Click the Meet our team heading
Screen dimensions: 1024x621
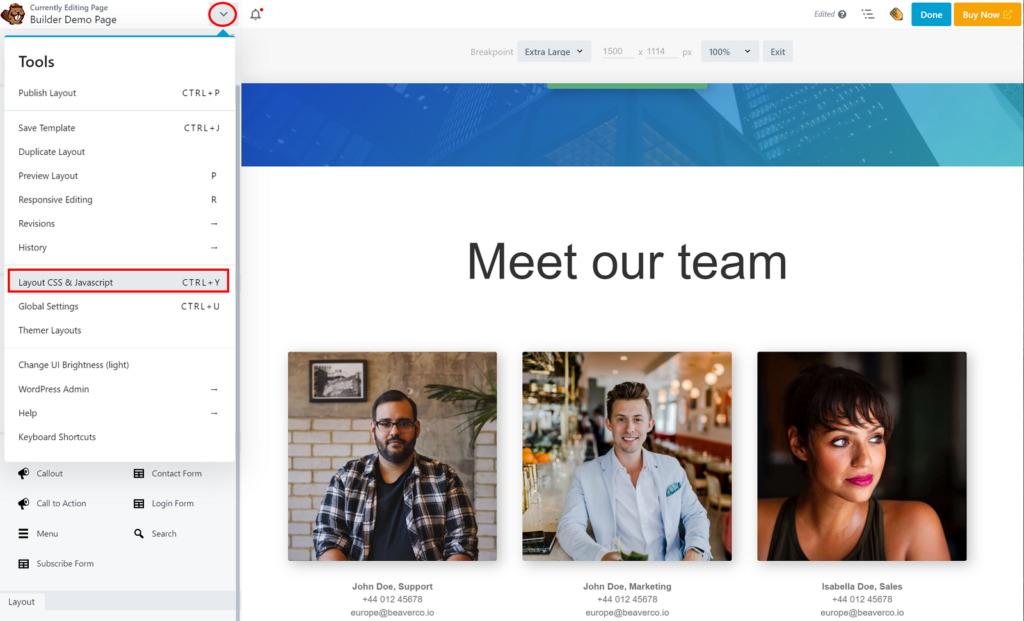pos(627,262)
